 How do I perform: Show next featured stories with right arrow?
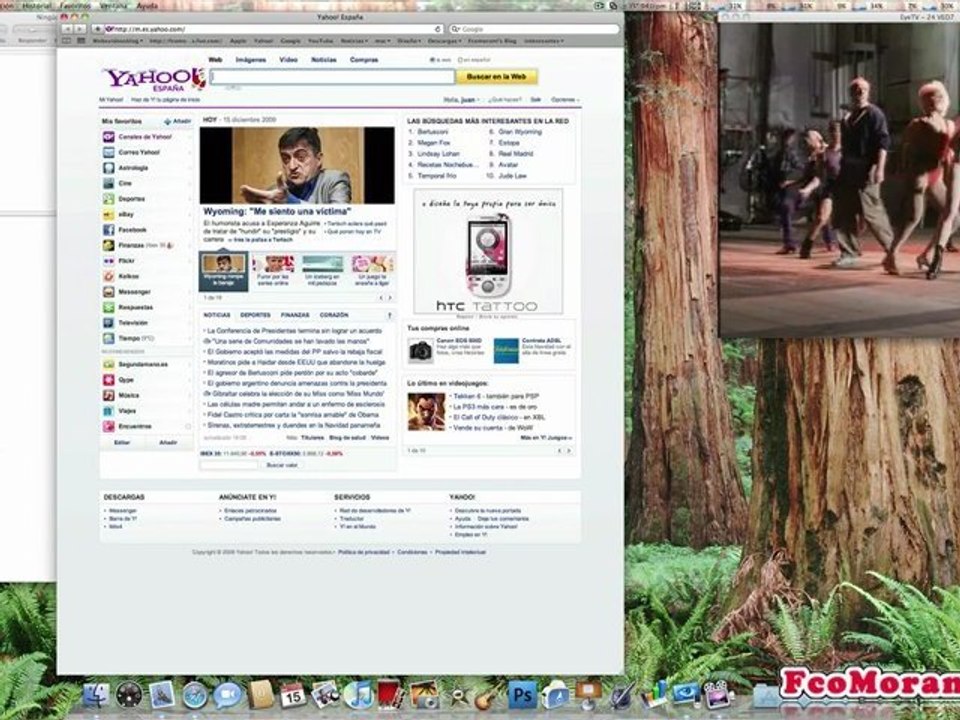tap(389, 298)
